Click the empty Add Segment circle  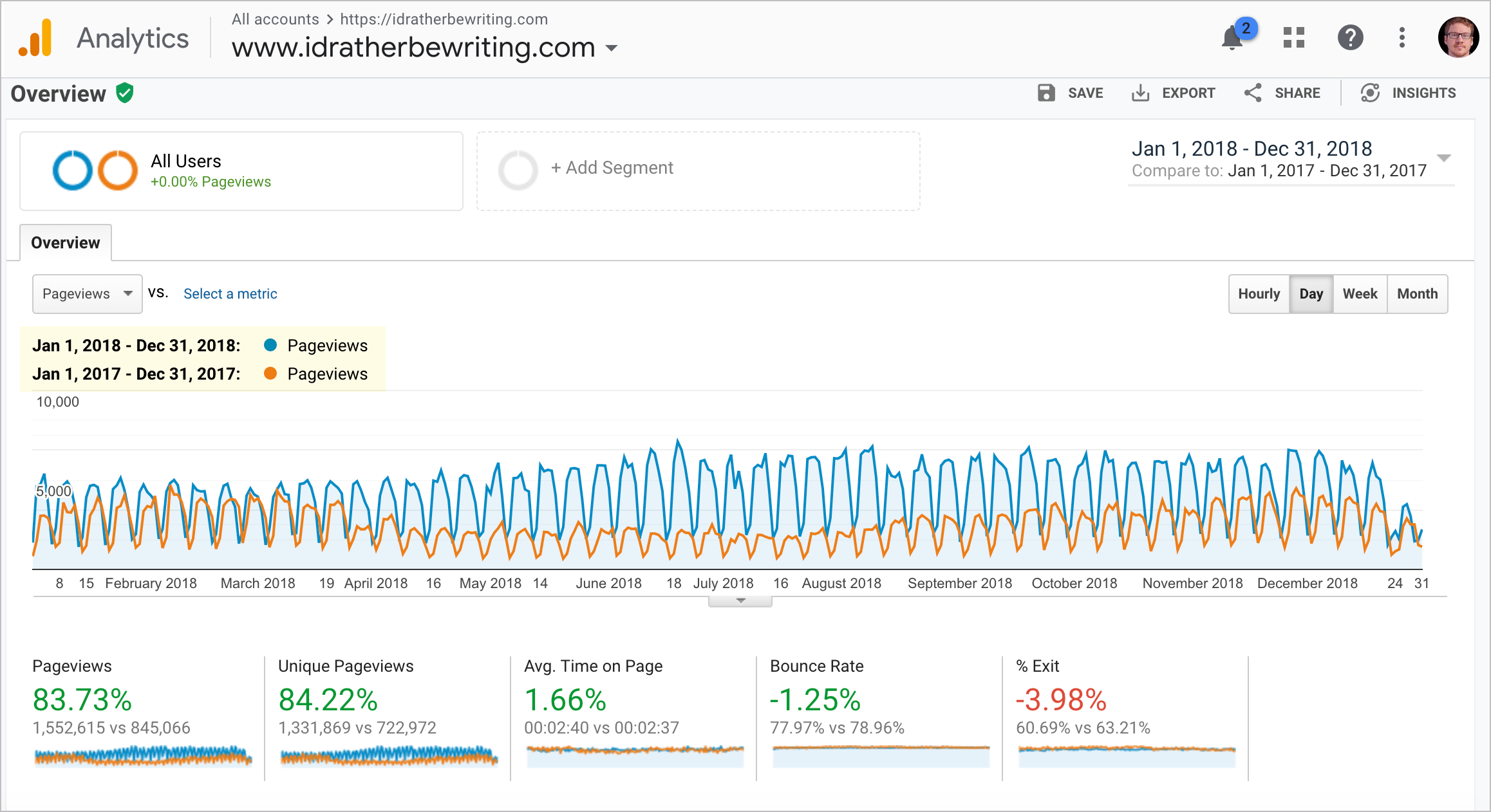pos(518,170)
